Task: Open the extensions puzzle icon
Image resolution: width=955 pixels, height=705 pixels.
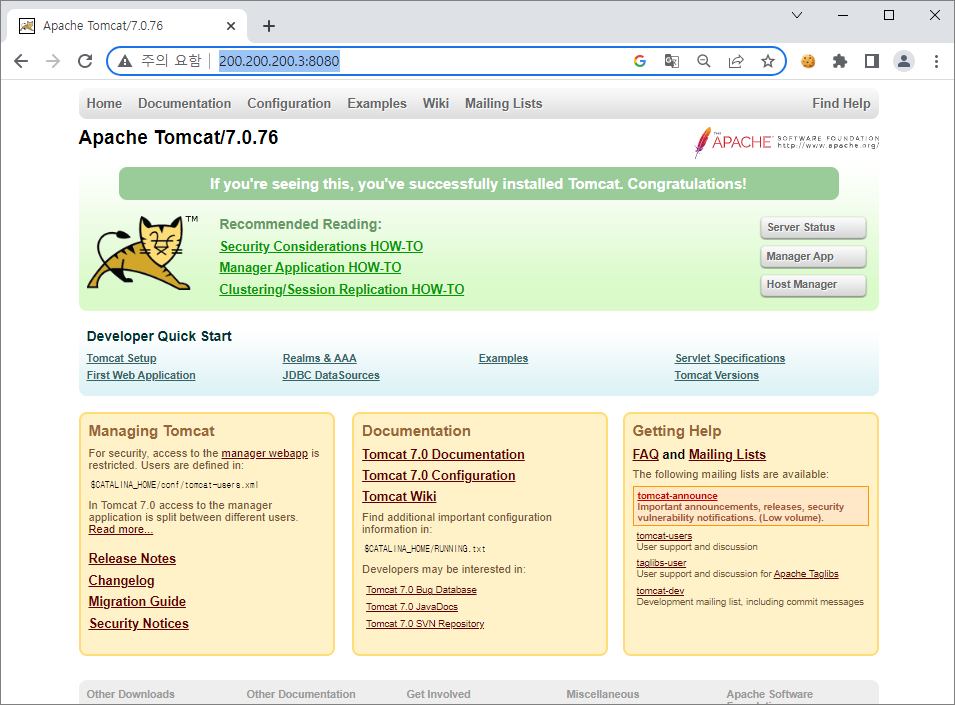Action: [840, 61]
